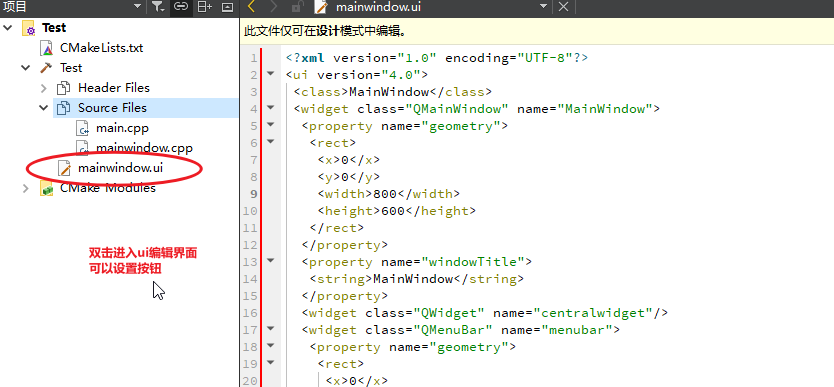Click the width value 800

pyautogui.click(x=385, y=194)
